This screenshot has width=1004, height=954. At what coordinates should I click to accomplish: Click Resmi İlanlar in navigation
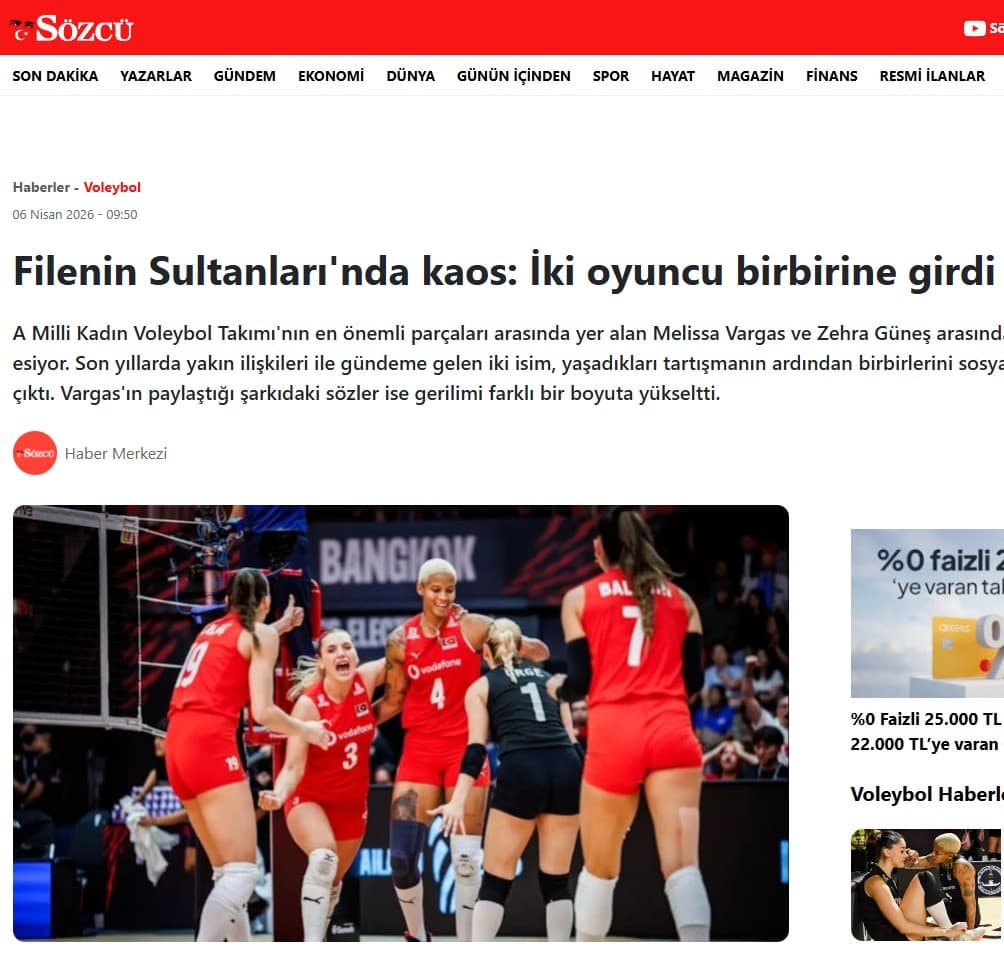click(x=932, y=76)
